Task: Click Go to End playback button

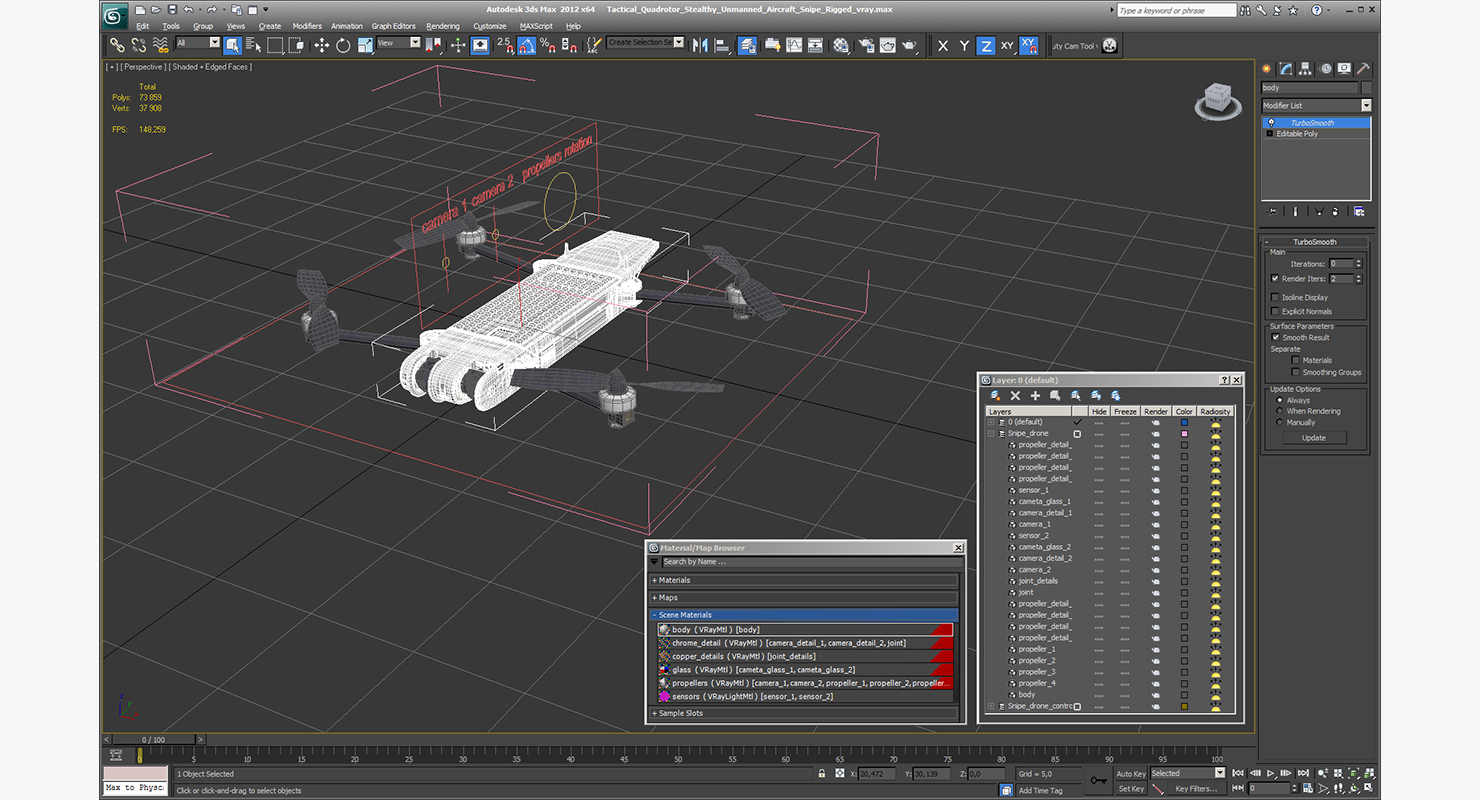Action: click(x=1303, y=773)
